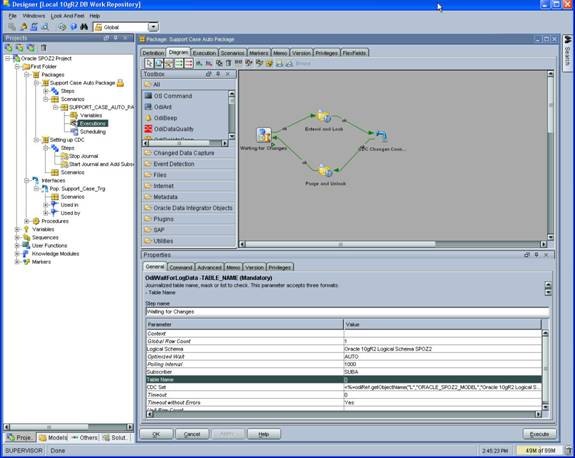The height and width of the screenshot is (458, 575).
Task: Click the Projects tree horizontal scrollbar
Action: [x=68, y=427]
